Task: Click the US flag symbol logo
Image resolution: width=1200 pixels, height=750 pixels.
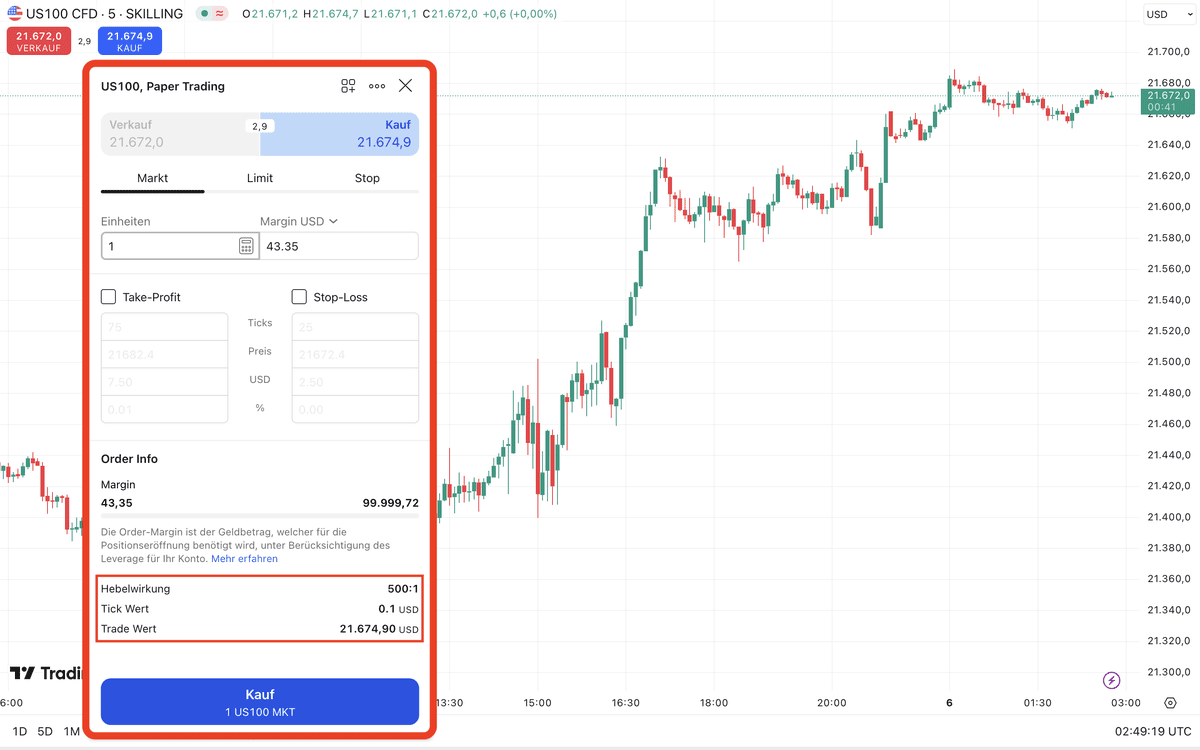Action: point(15,14)
